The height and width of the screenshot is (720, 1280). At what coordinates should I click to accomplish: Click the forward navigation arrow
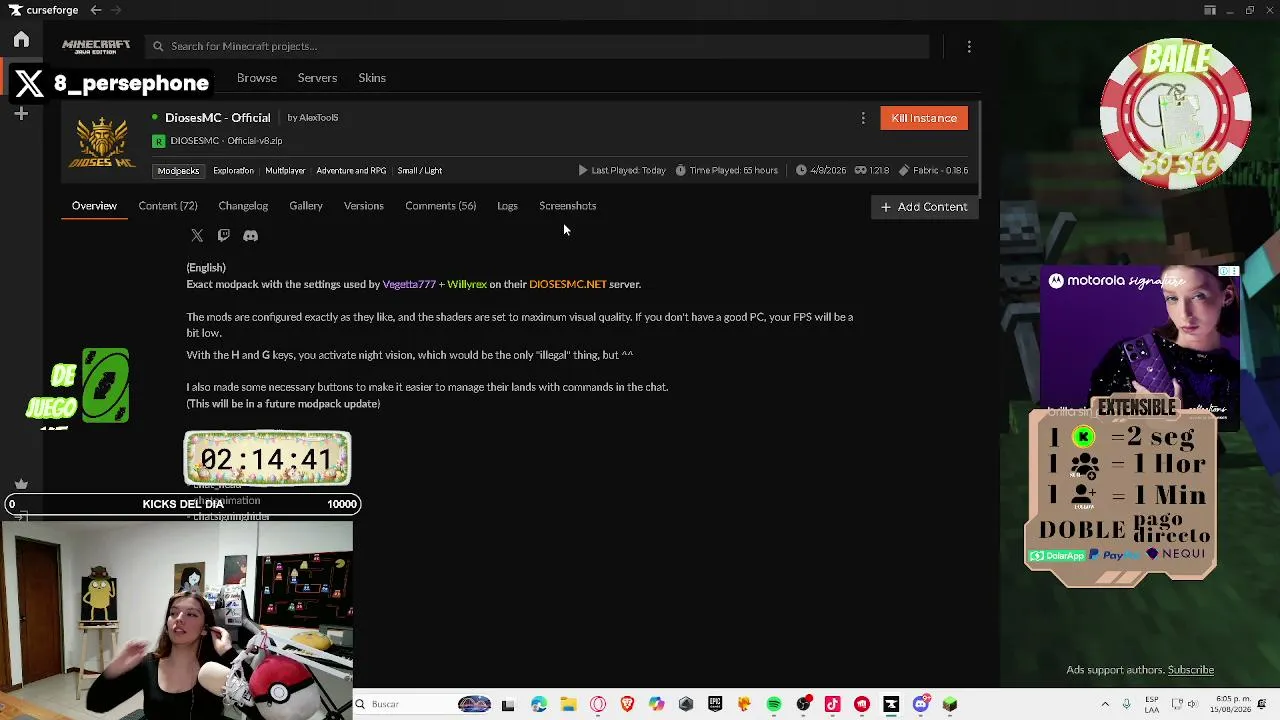click(x=115, y=10)
